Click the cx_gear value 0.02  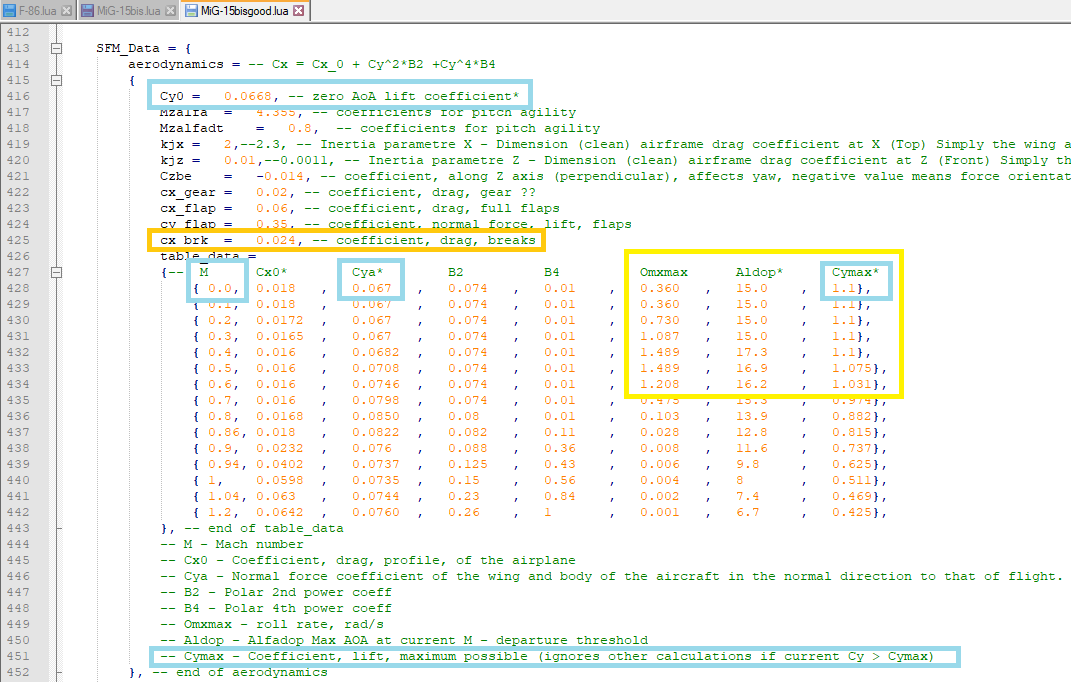tap(272, 193)
